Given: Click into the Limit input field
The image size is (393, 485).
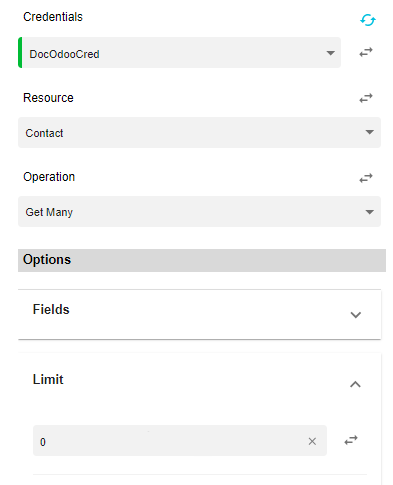Looking at the screenshot, I should tap(170, 441).
